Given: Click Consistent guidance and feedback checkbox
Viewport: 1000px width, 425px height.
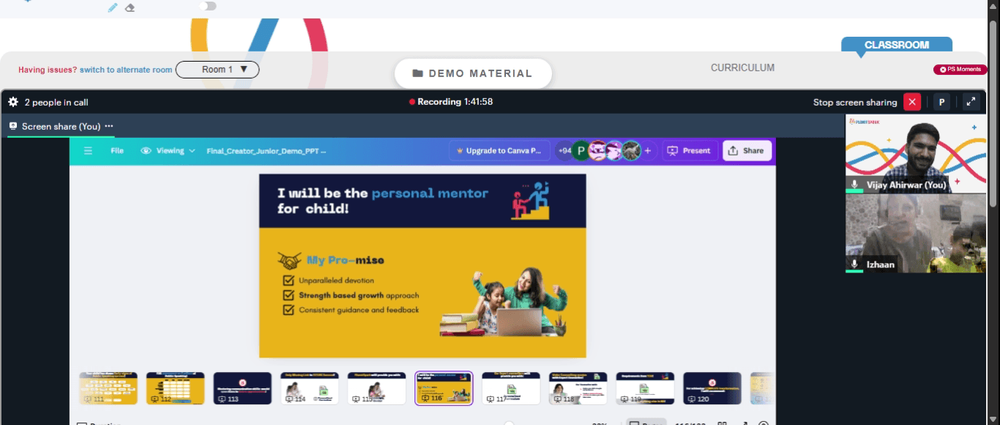Looking at the screenshot, I should pyautogui.click(x=288, y=310).
